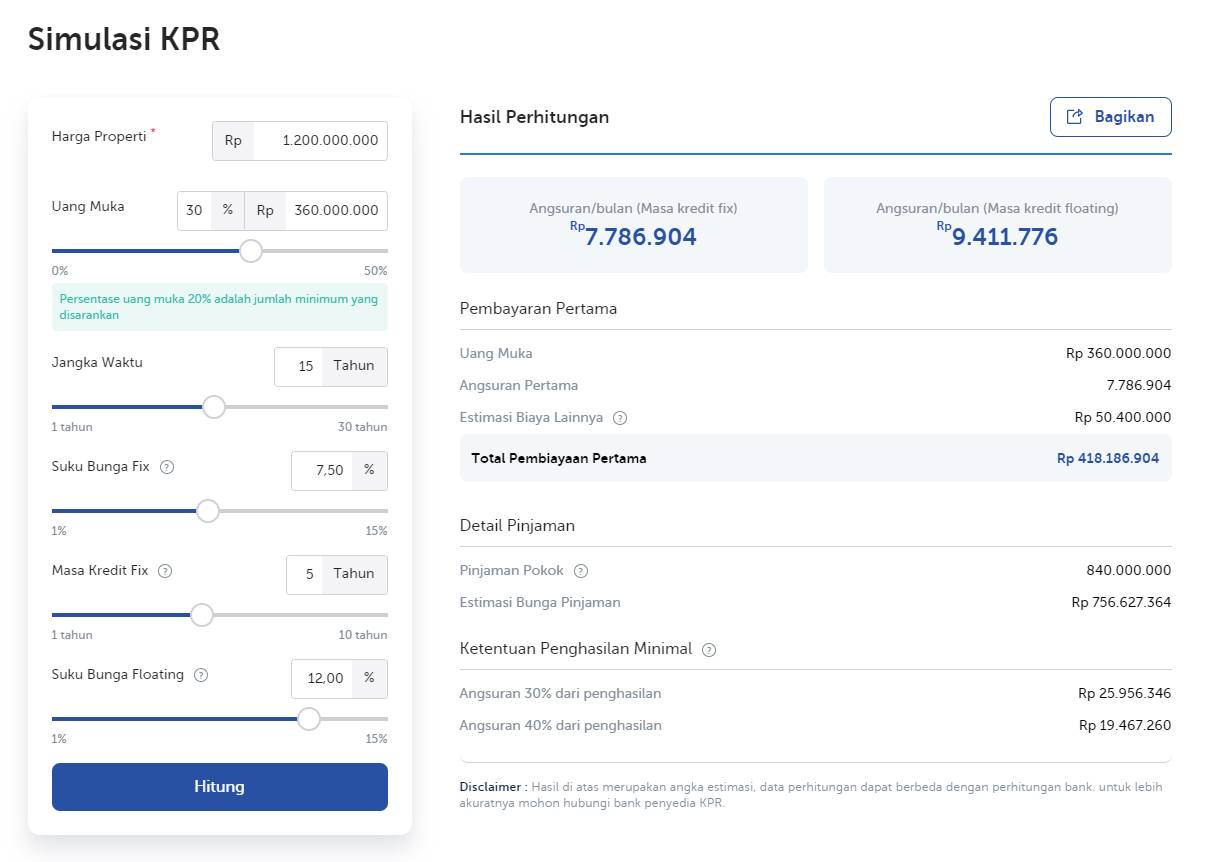Click the Suku Bunga Fix slider knob
Image resolution: width=1221 pixels, height=862 pixels.
(x=208, y=511)
